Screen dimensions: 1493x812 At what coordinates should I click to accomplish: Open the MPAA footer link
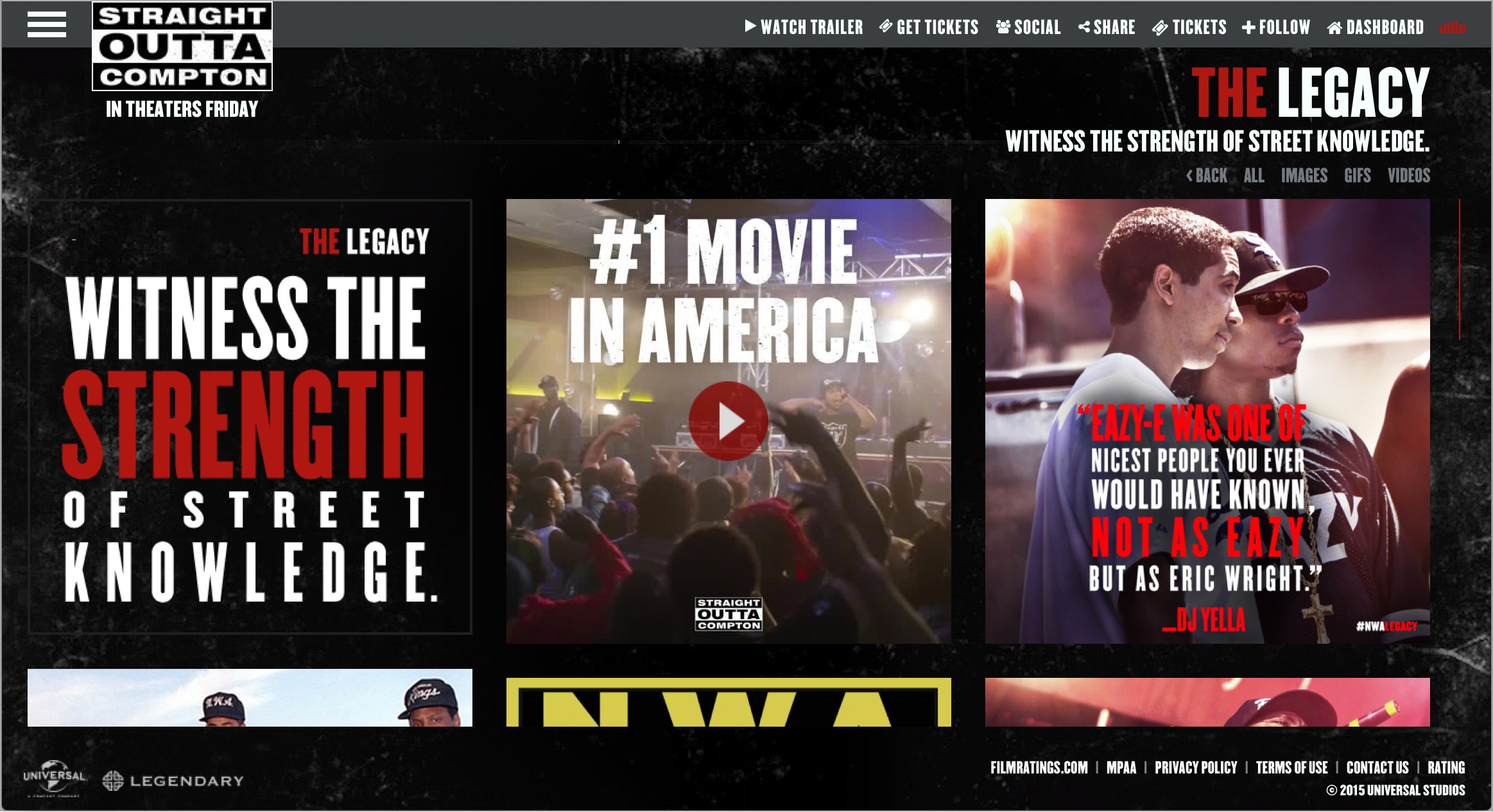point(1121,768)
